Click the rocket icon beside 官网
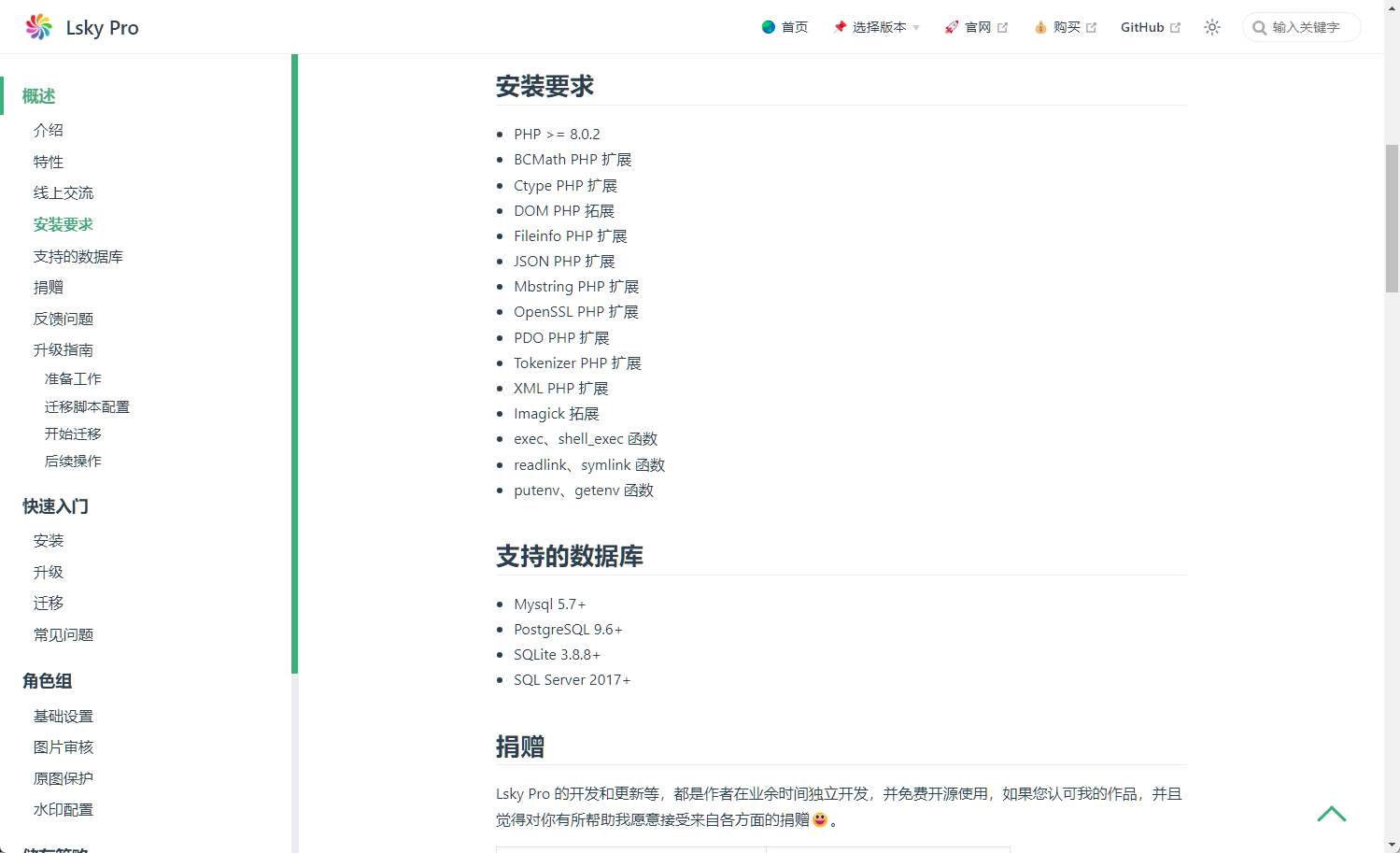The height and width of the screenshot is (853, 1400). tap(951, 27)
